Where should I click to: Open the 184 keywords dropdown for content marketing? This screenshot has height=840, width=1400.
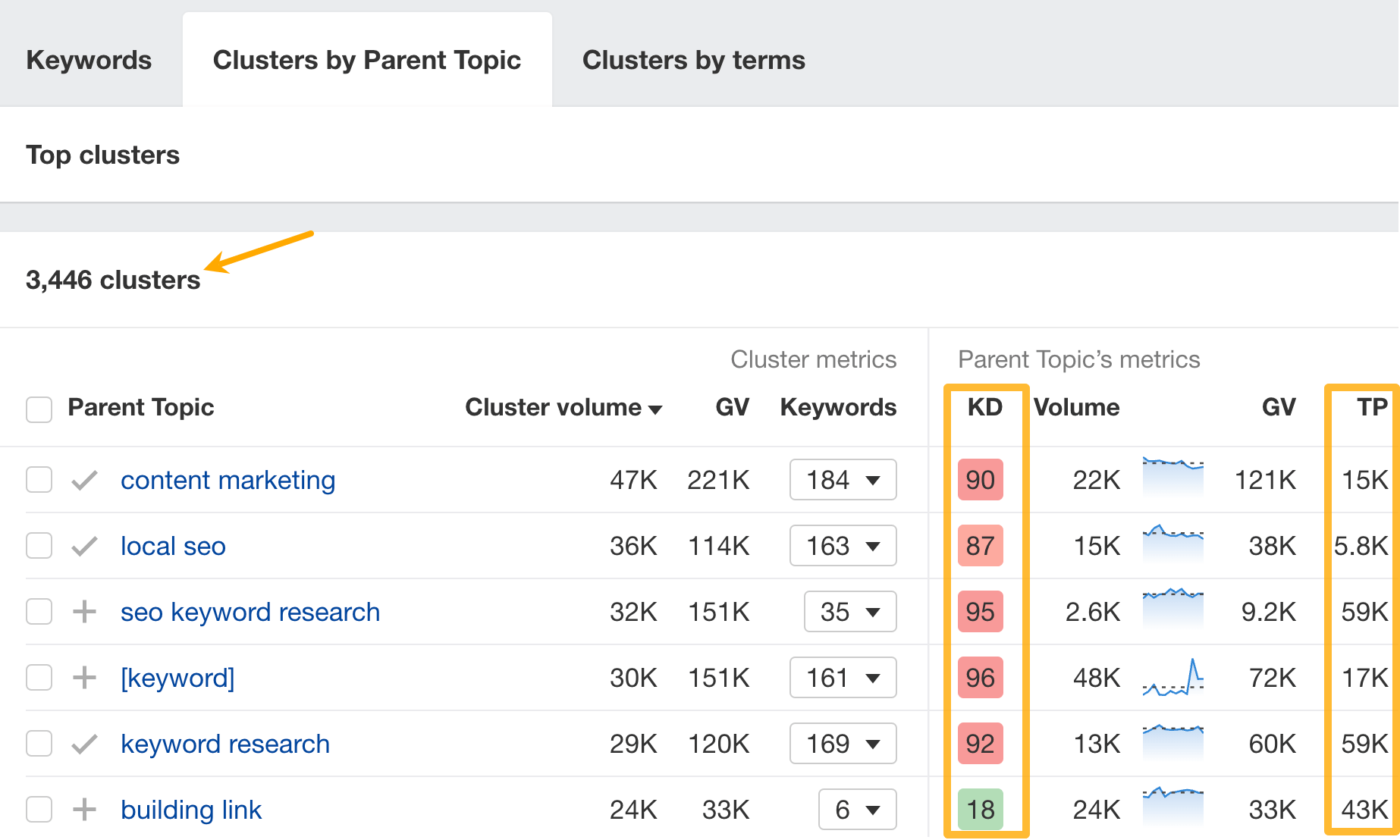(843, 479)
